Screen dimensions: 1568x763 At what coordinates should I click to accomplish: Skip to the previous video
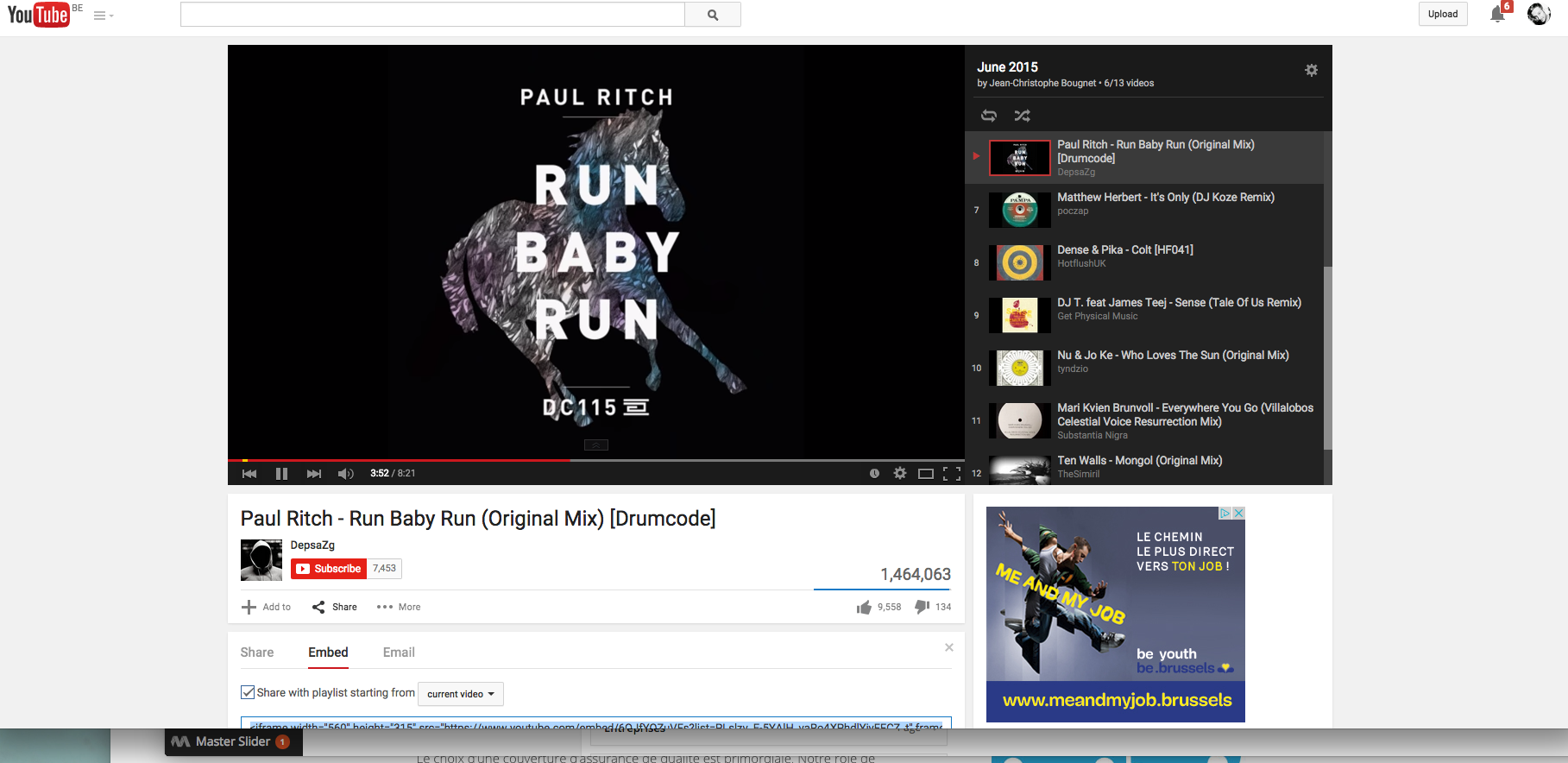tap(249, 473)
